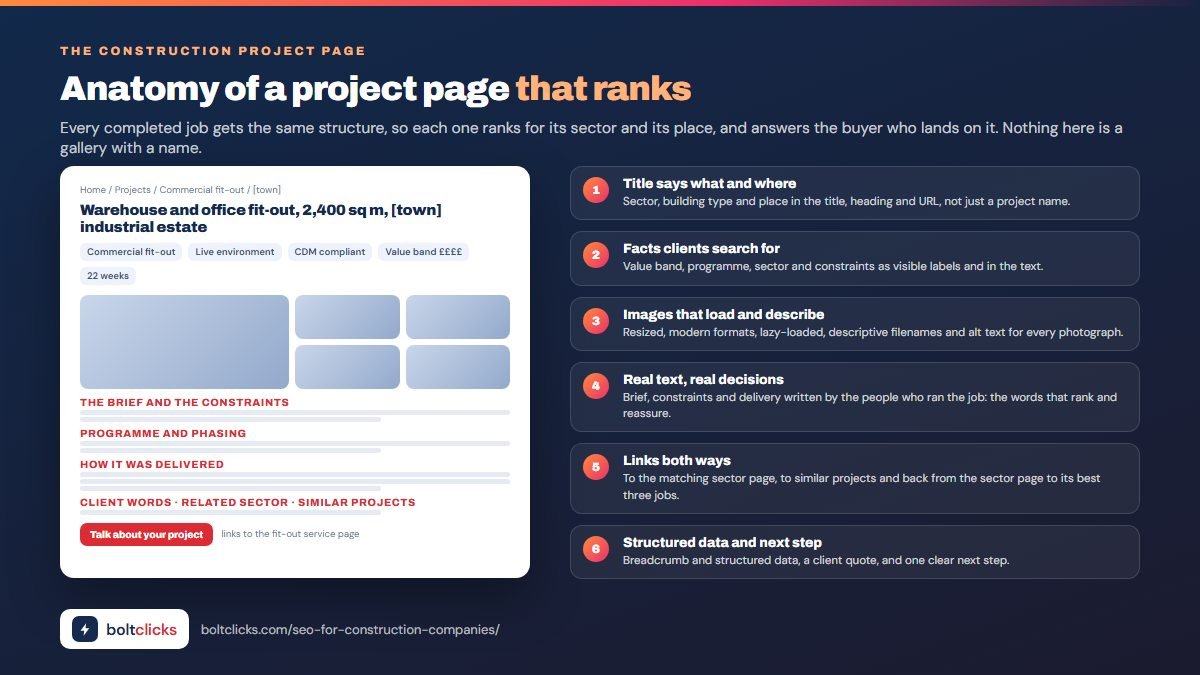
Task: Click the red "Talk about your project" button
Action: tap(146, 534)
